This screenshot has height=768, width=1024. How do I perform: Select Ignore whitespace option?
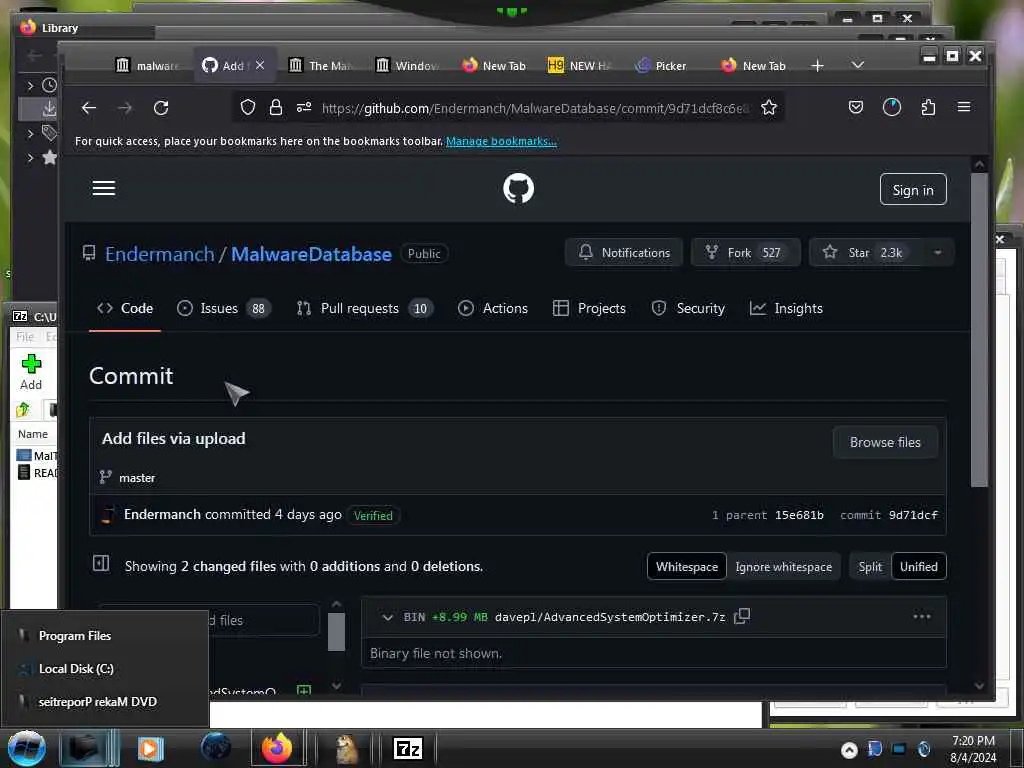tap(783, 567)
